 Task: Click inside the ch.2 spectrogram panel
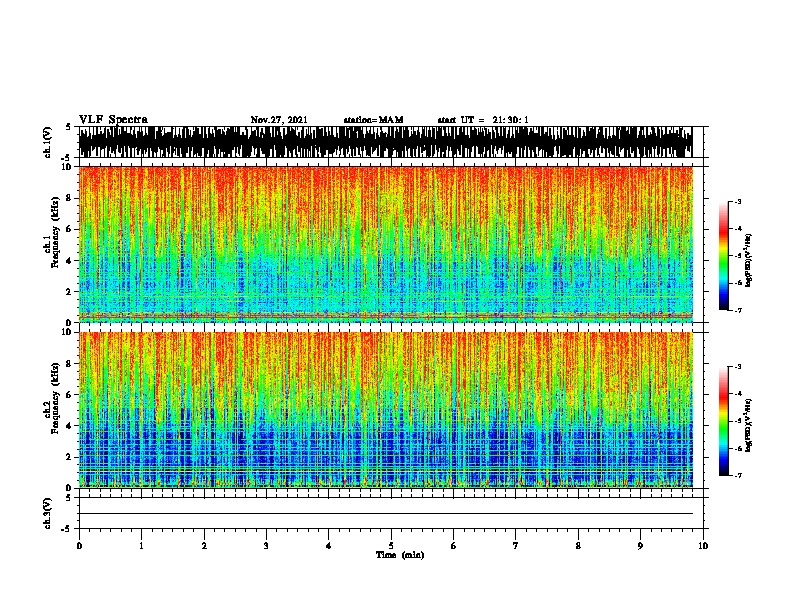[386, 410]
